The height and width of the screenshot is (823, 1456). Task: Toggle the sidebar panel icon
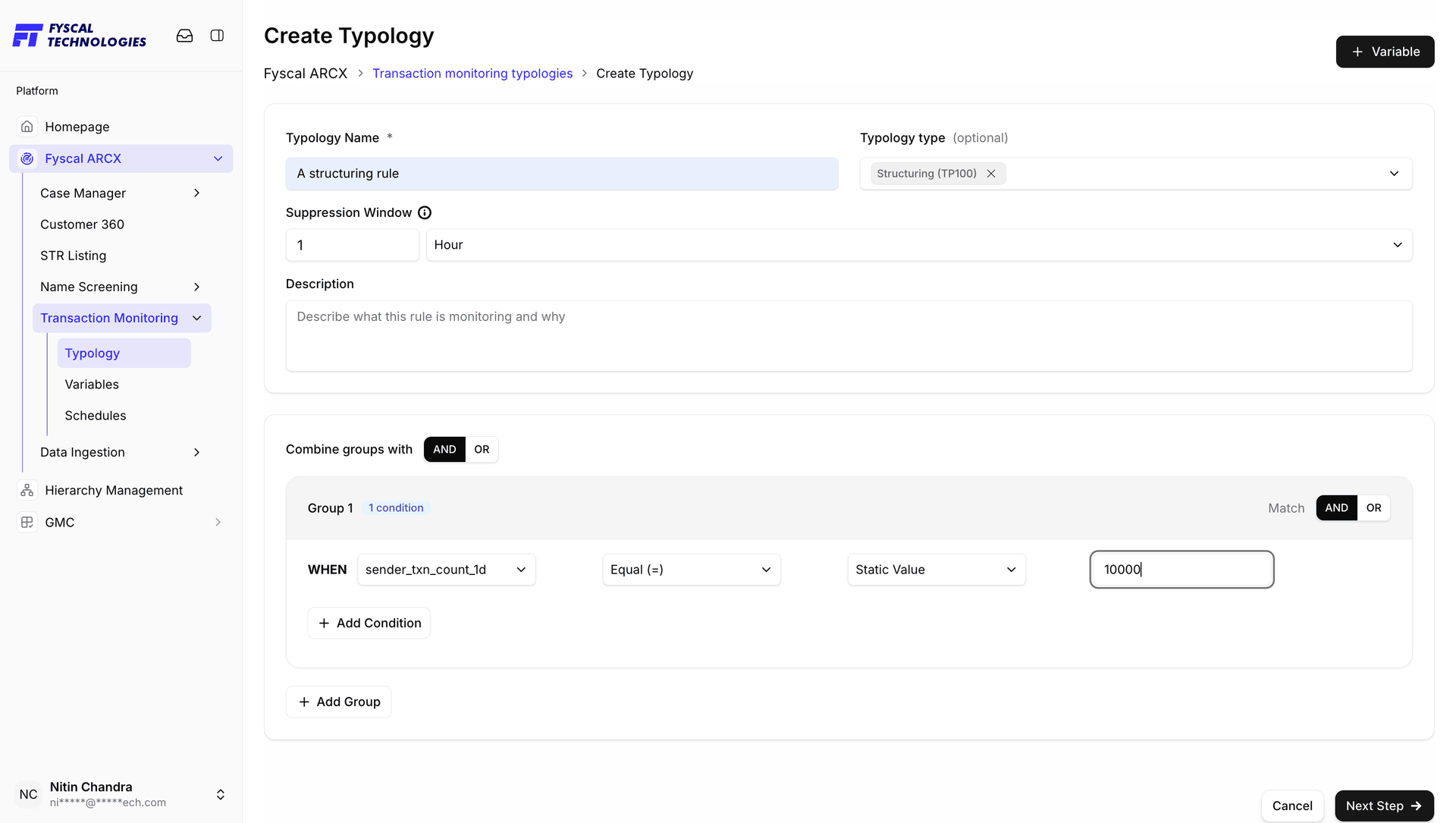coord(217,36)
